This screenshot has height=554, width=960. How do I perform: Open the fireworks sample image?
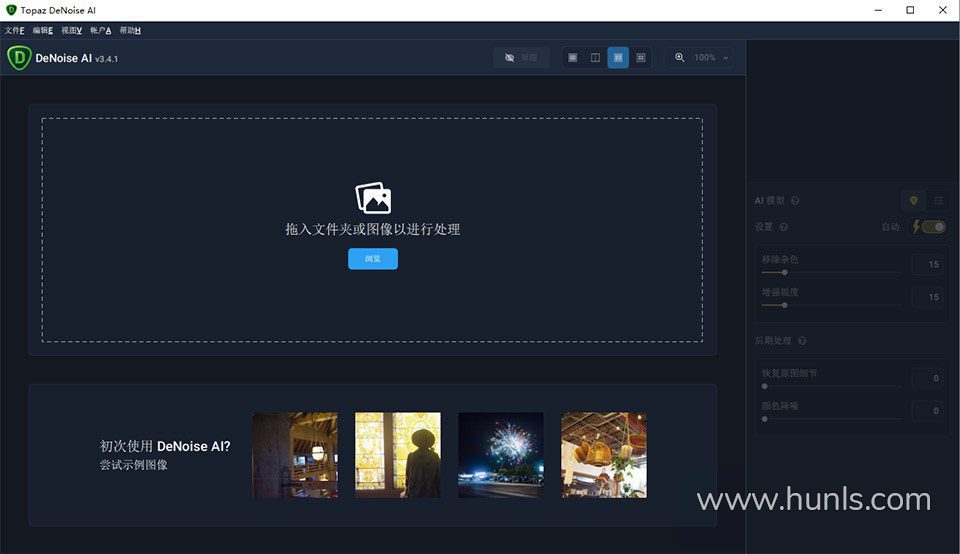[501, 455]
